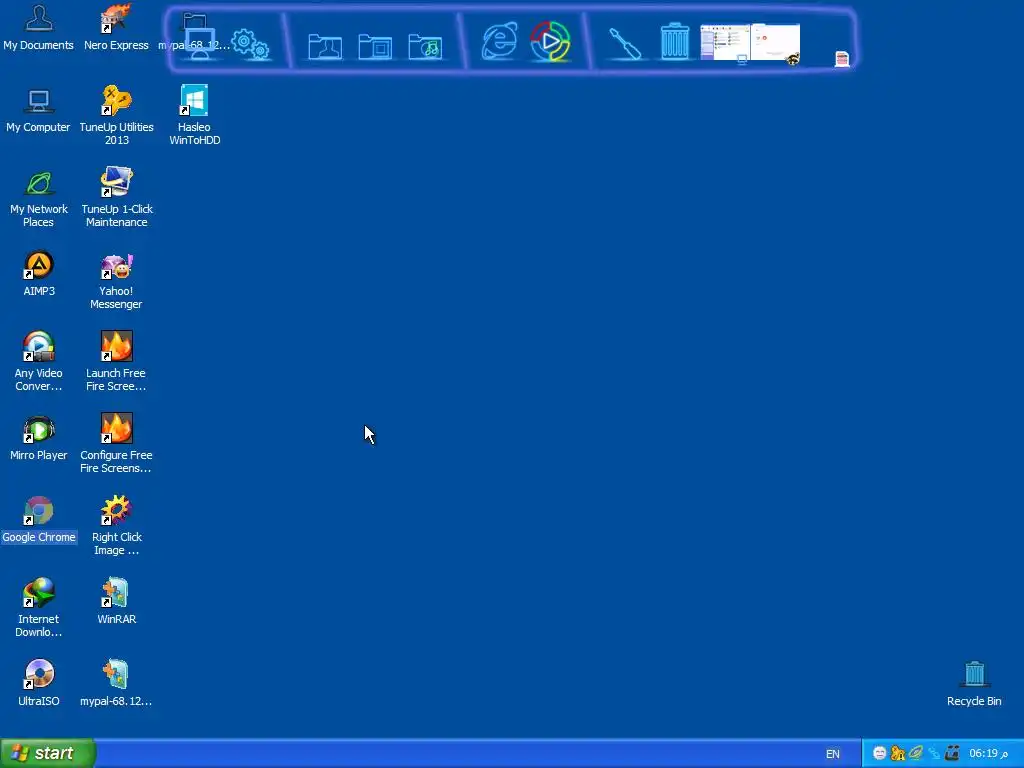This screenshot has width=1024, height=768.
Task: Open My Network Places icon
Action: click(39, 199)
